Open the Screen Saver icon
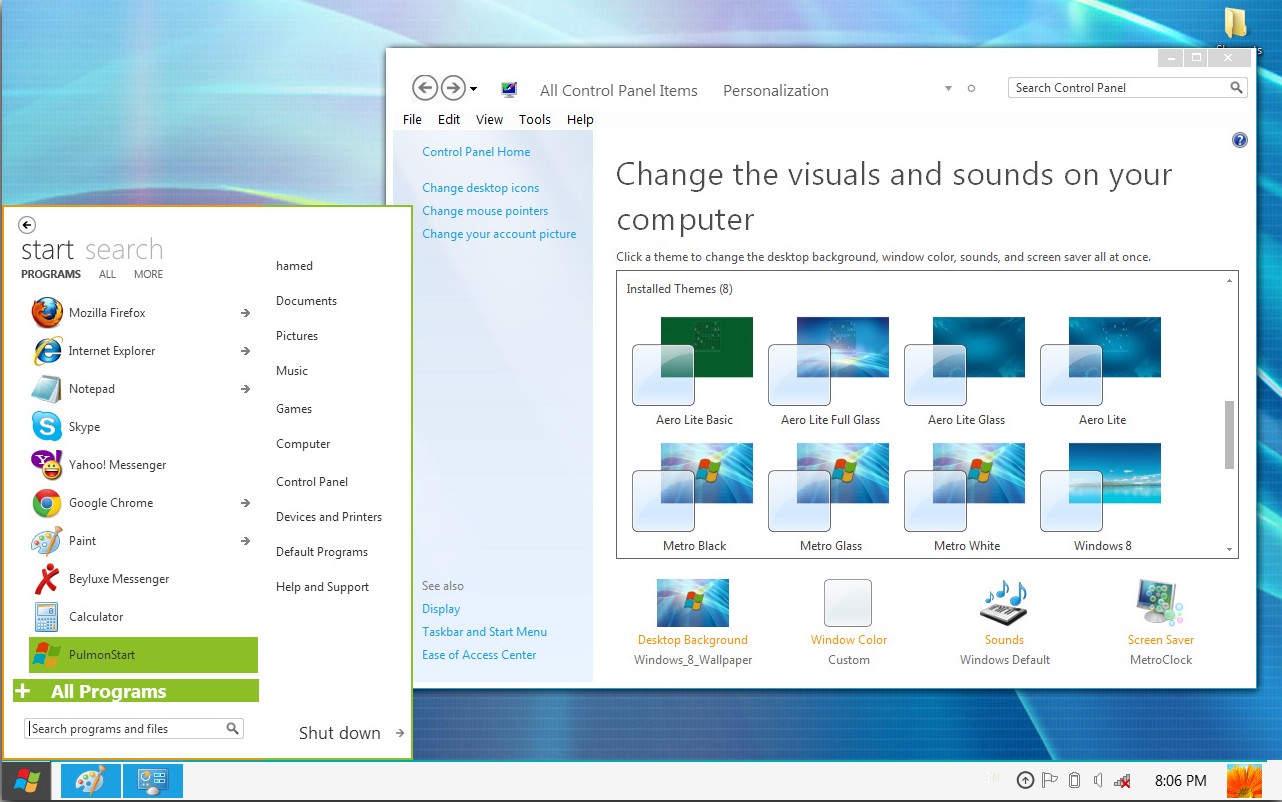The width and height of the screenshot is (1282, 802). (1160, 603)
